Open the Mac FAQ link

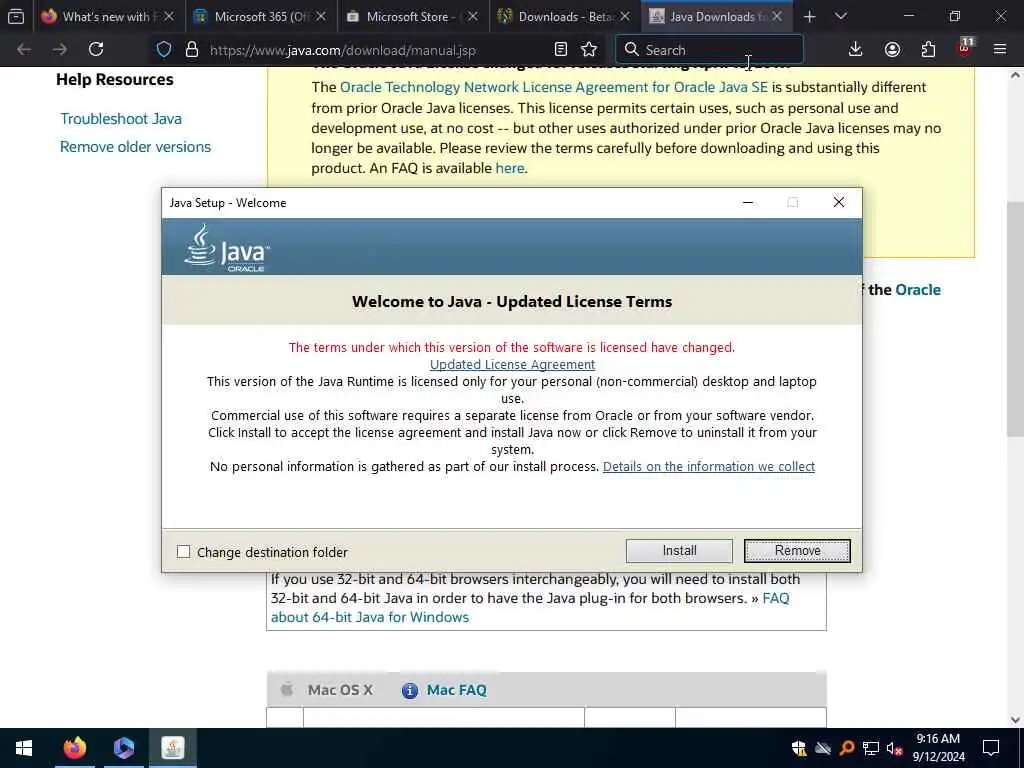click(x=456, y=690)
